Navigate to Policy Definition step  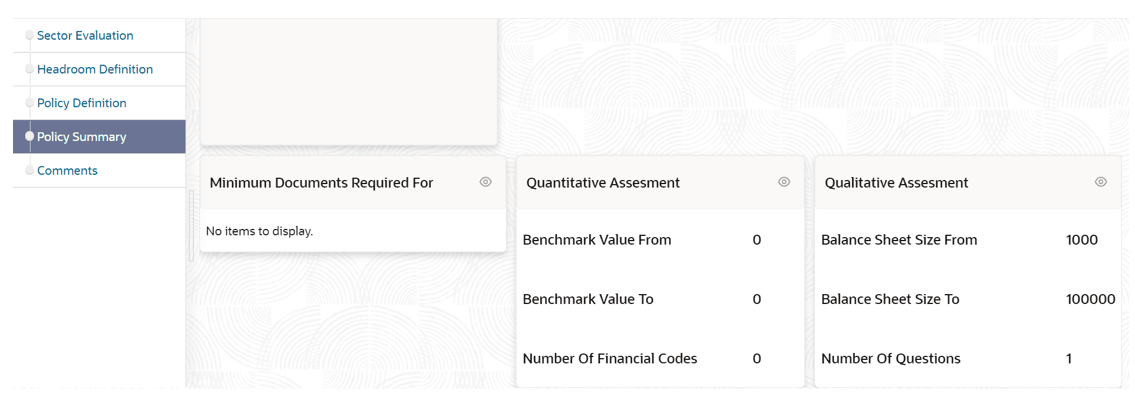pos(81,103)
